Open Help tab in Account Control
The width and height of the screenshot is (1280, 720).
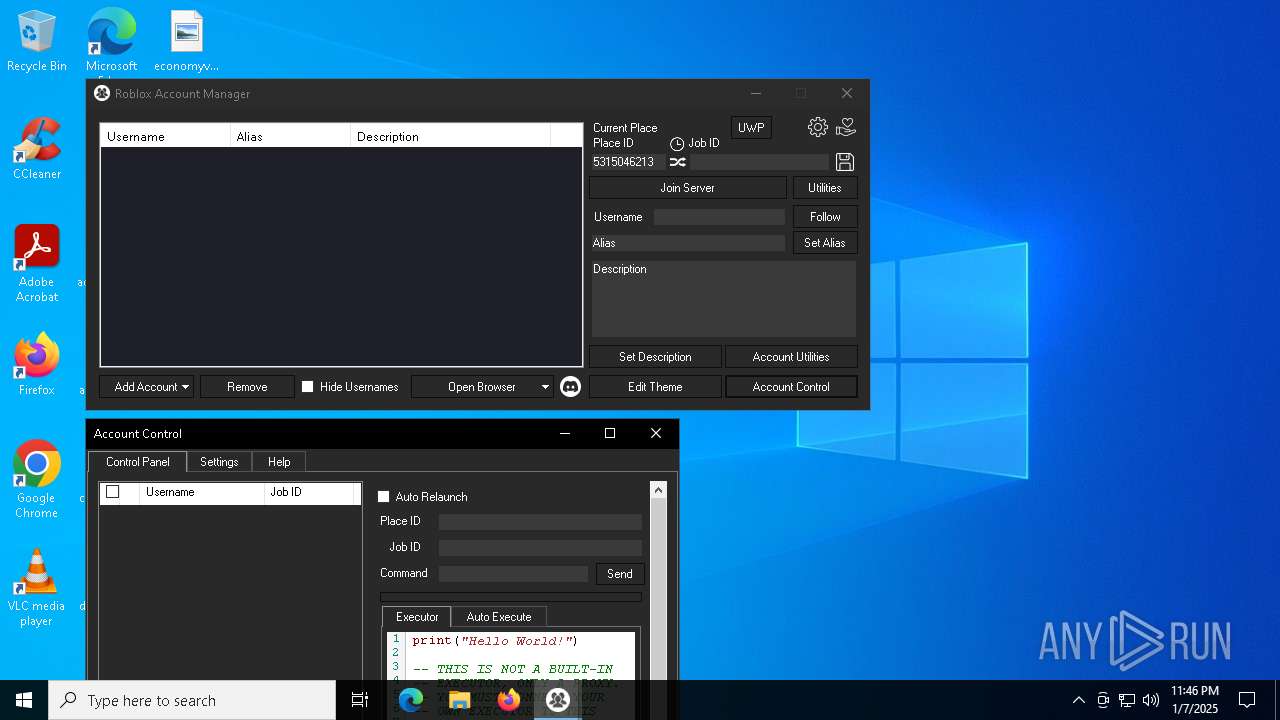[x=279, y=462]
